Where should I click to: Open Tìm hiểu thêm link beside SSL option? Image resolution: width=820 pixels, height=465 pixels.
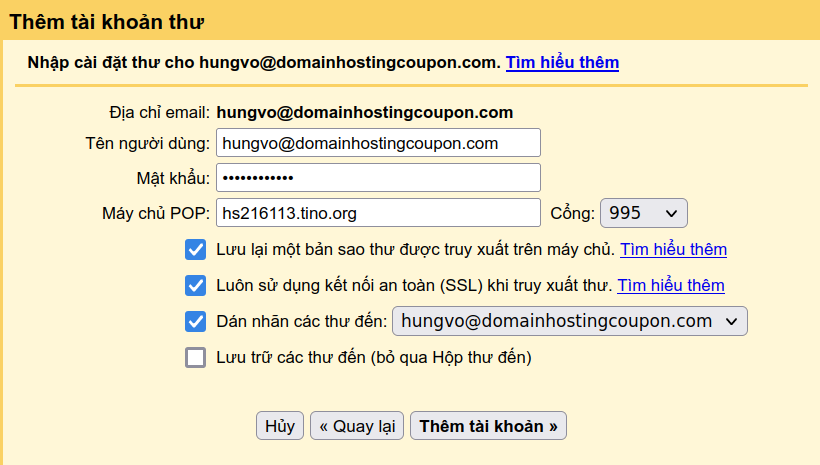coord(671,285)
